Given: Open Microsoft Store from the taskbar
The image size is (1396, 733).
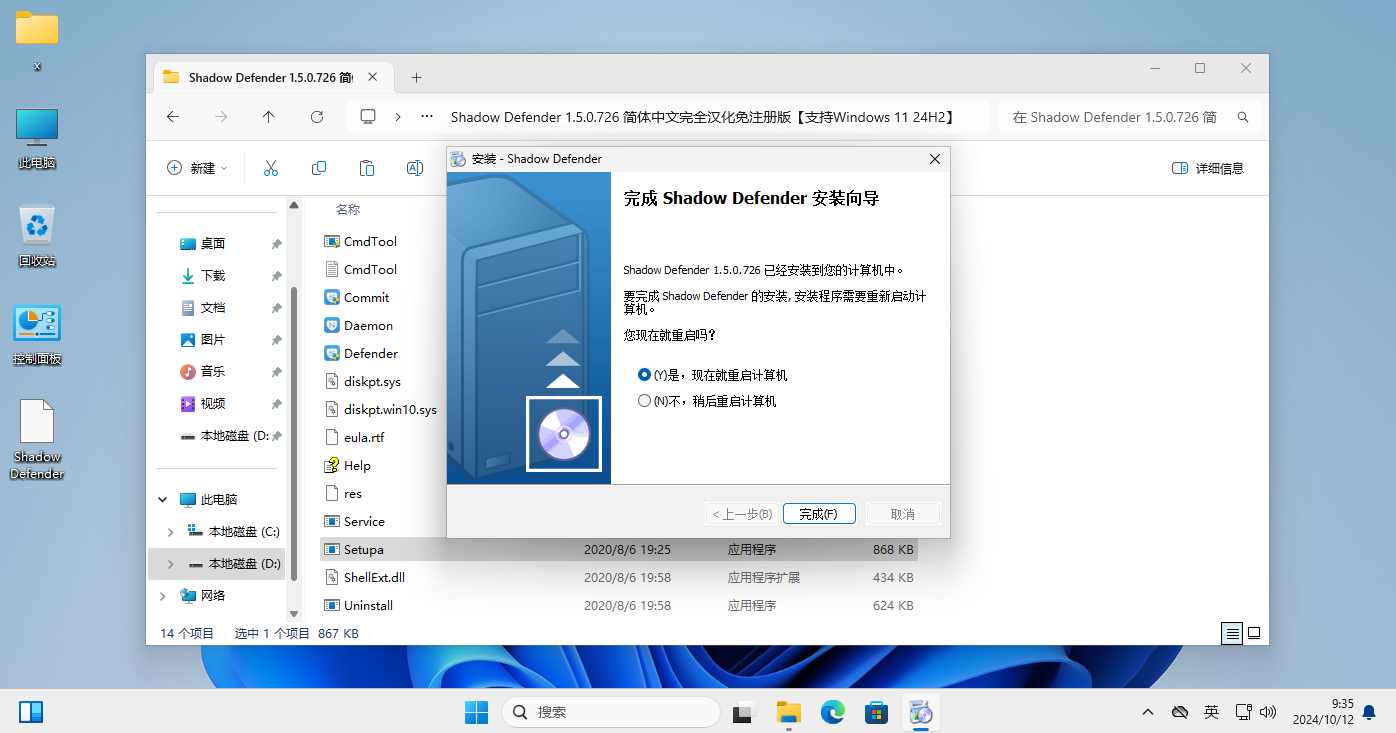Looking at the screenshot, I should (877, 712).
